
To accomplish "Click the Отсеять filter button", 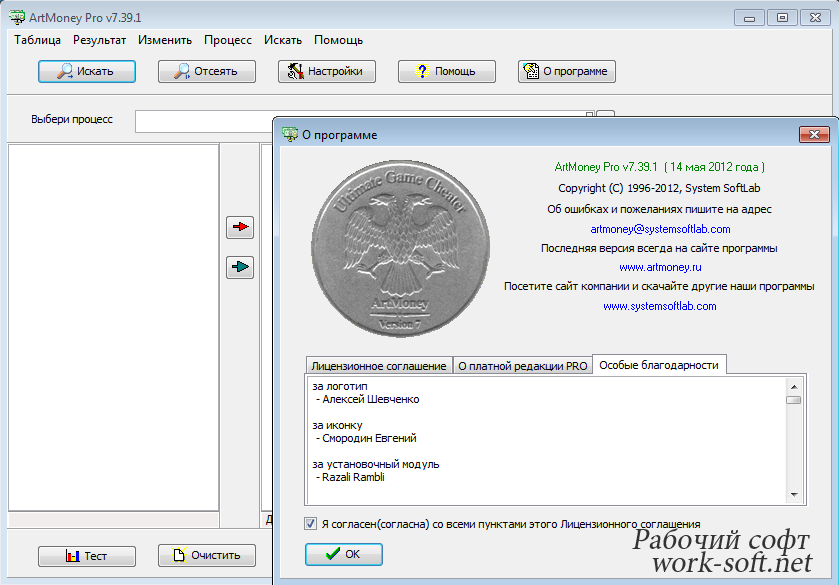I will (207, 71).
